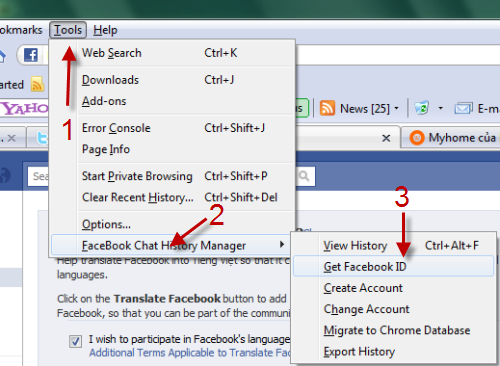Open the Bookmarks menu

point(21,30)
